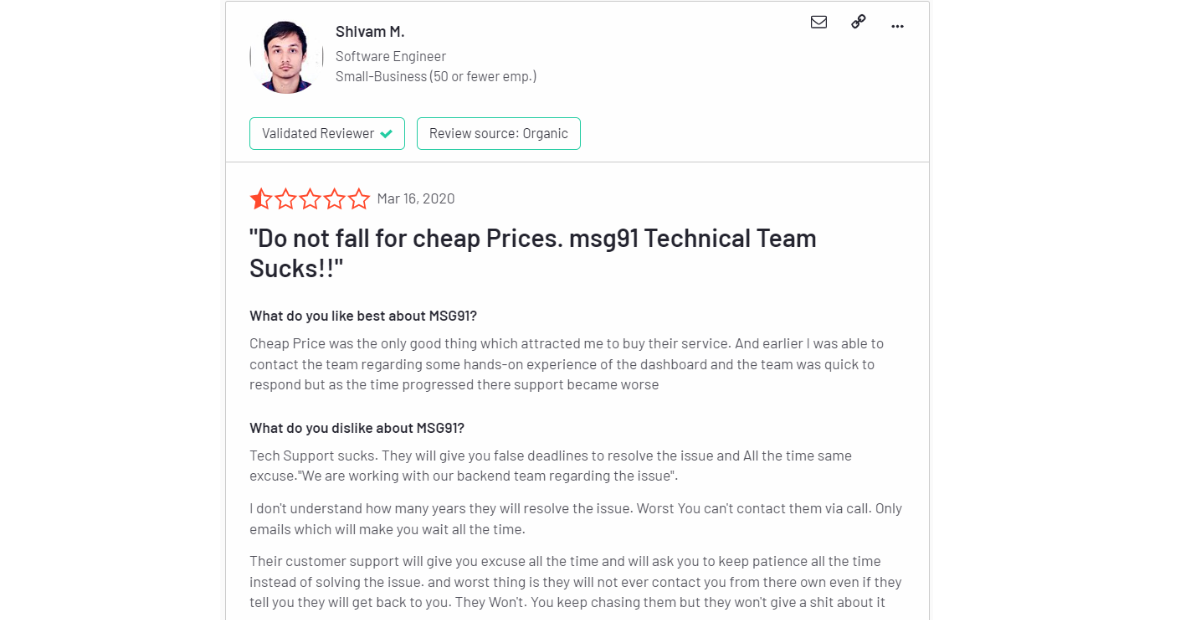The image size is (1200, 620).
Task: Open Shivam M. reviewer profile photo
Action: 287,58
